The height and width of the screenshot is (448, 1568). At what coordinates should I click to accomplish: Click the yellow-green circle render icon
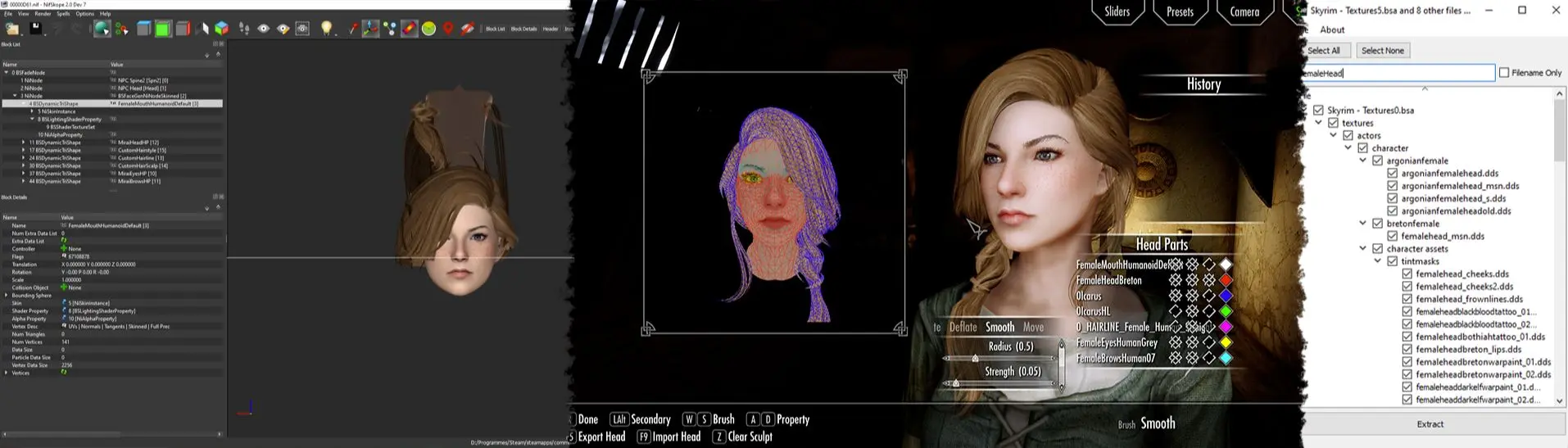[x=428, y=29]
